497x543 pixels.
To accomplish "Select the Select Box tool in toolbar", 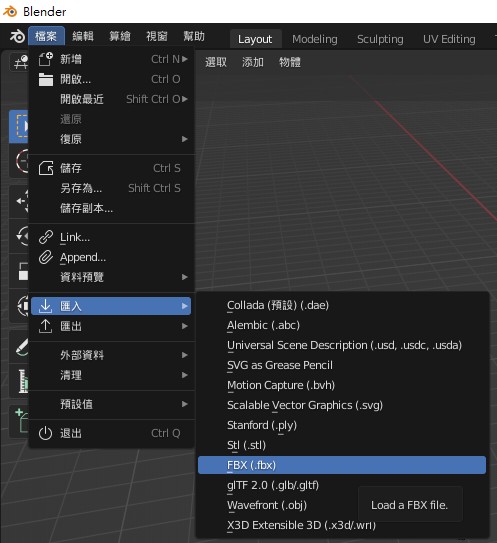I will click(x=19, y=127).
